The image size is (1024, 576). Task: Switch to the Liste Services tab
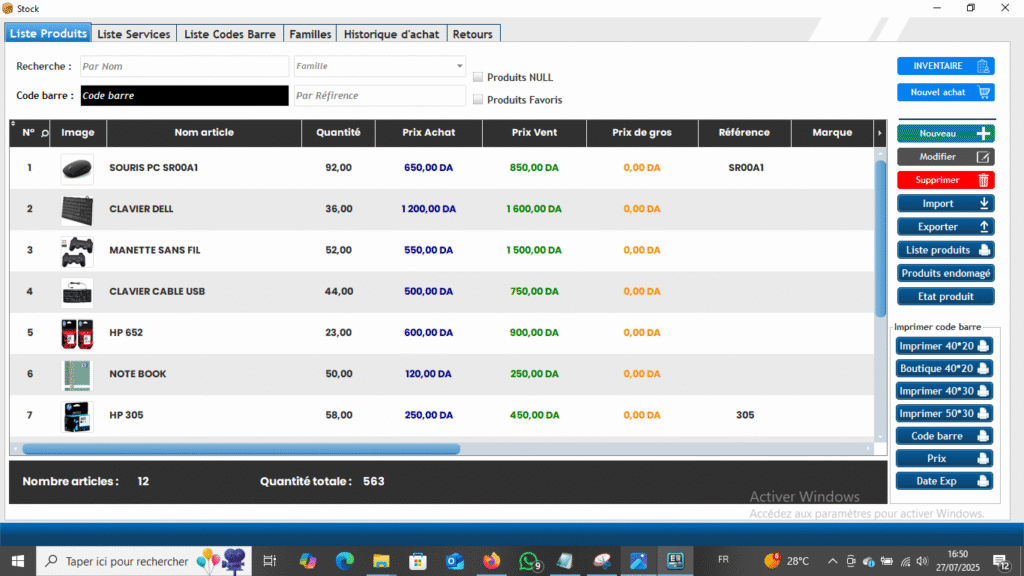tap(134, 34)
